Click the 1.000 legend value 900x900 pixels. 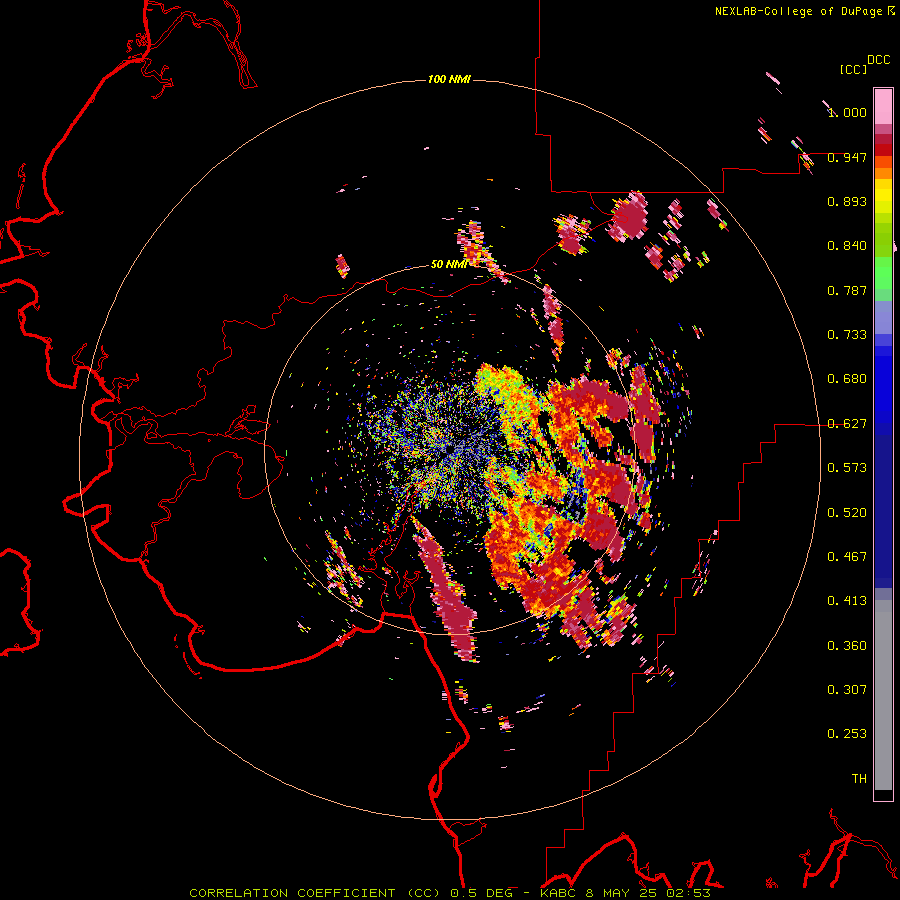(847, 112)
